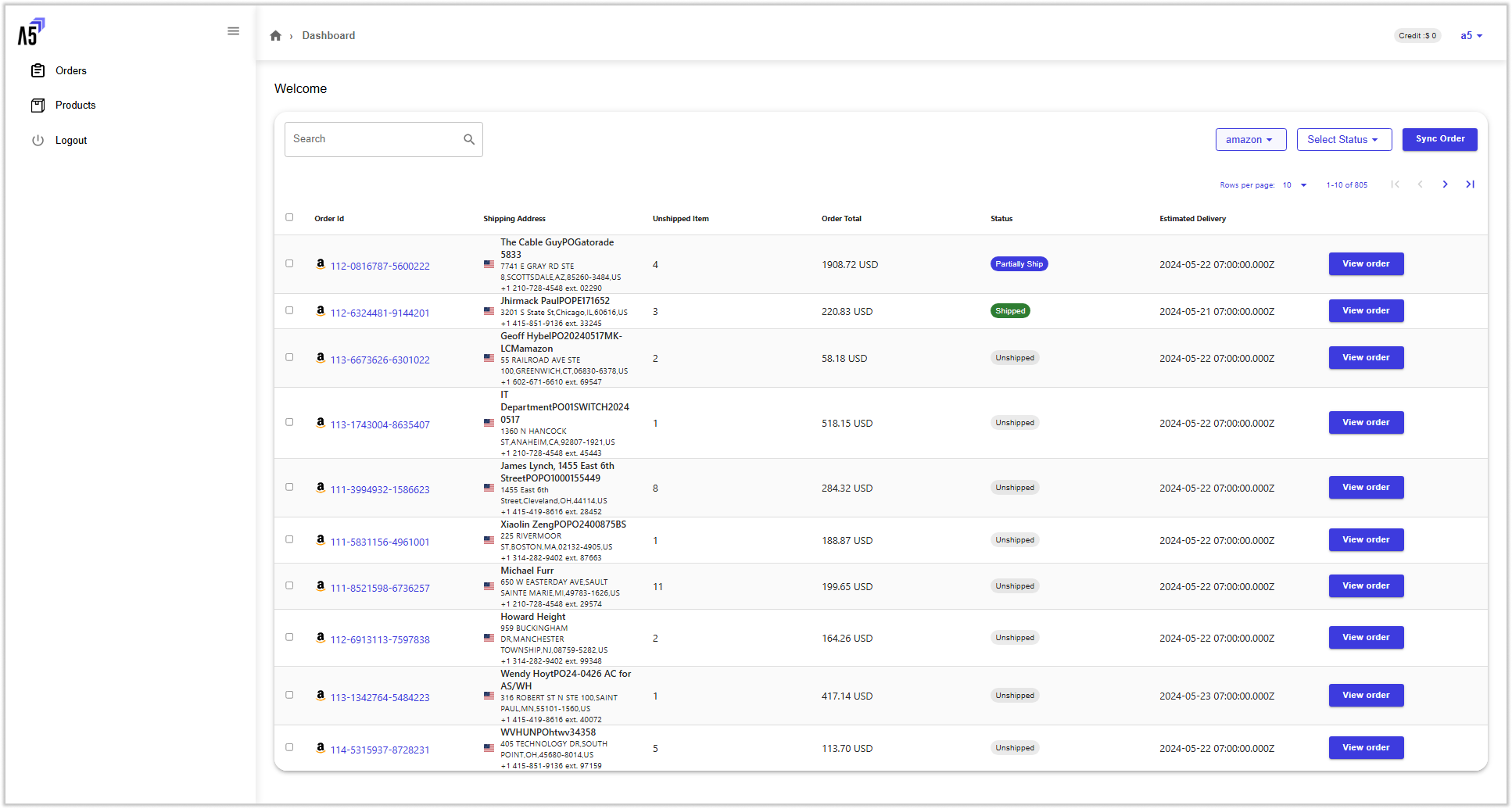Check order 113-1342764-5484223 row checkbox
The height and width of the screenshot is (809, 1512).
(x=289, y=695)
